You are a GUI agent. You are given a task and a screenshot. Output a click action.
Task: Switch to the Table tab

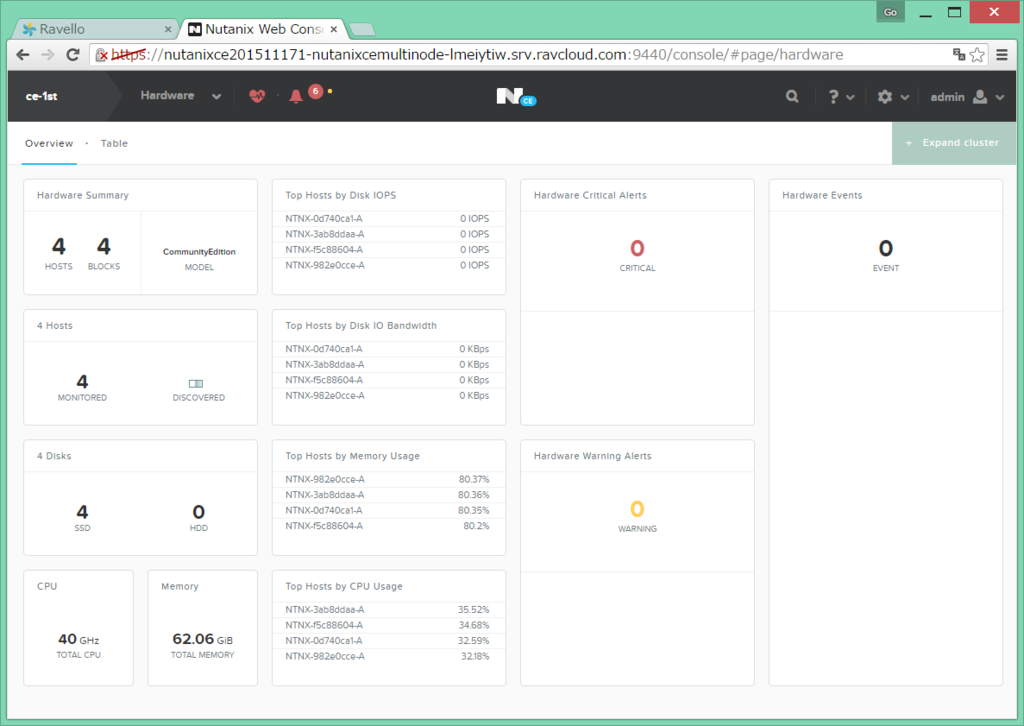click(114, 144)
